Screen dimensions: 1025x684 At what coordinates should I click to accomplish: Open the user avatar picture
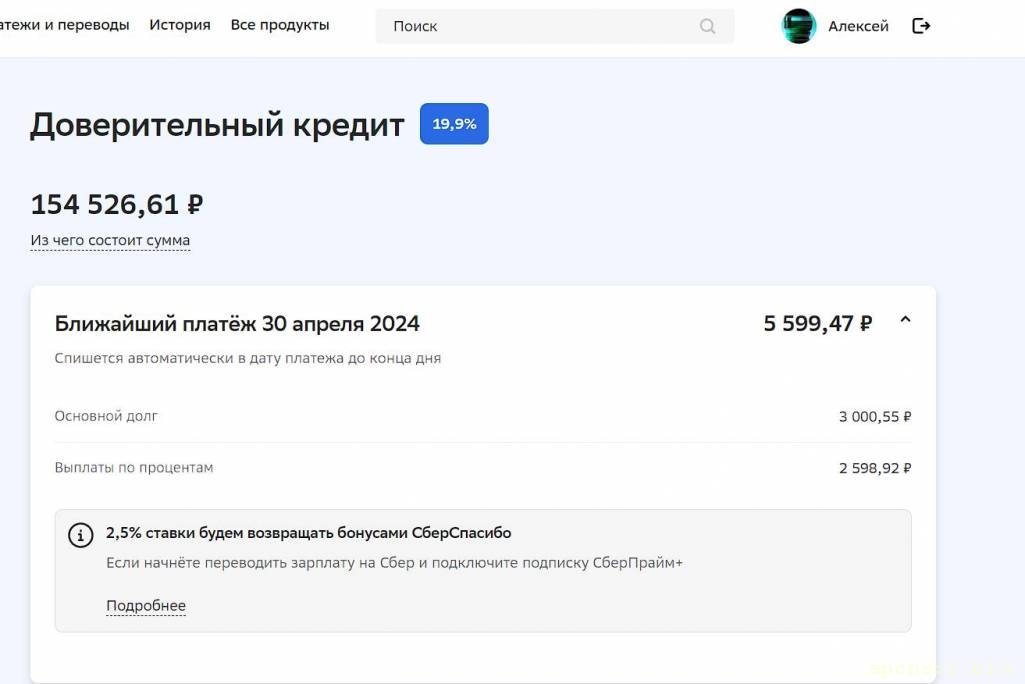click(799, 26)
